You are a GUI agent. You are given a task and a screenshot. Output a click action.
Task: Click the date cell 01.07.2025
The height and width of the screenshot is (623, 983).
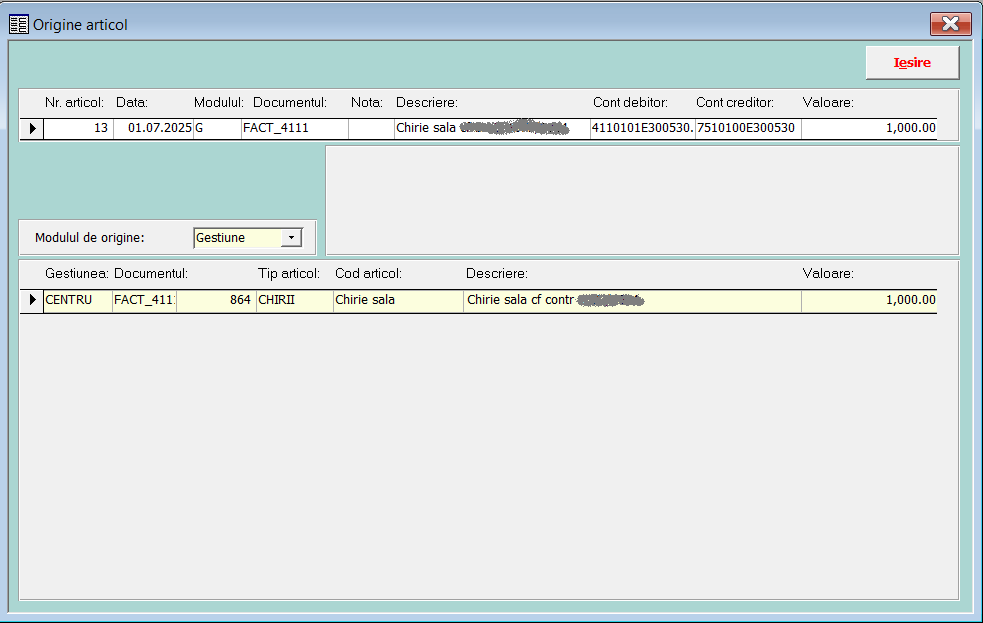point(152,128)
